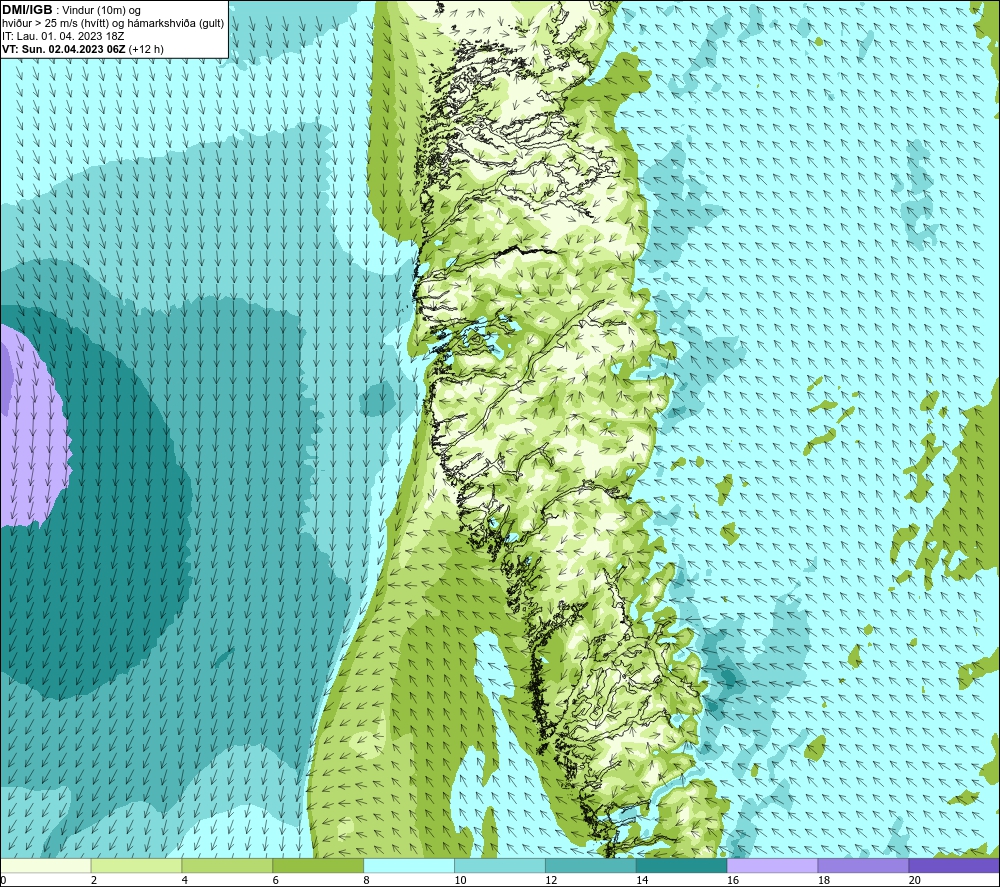
Task: Click the 'VT: Sun. 02.04.2023 06Z (+12 h)' line
Action: (x=83, y=48)
